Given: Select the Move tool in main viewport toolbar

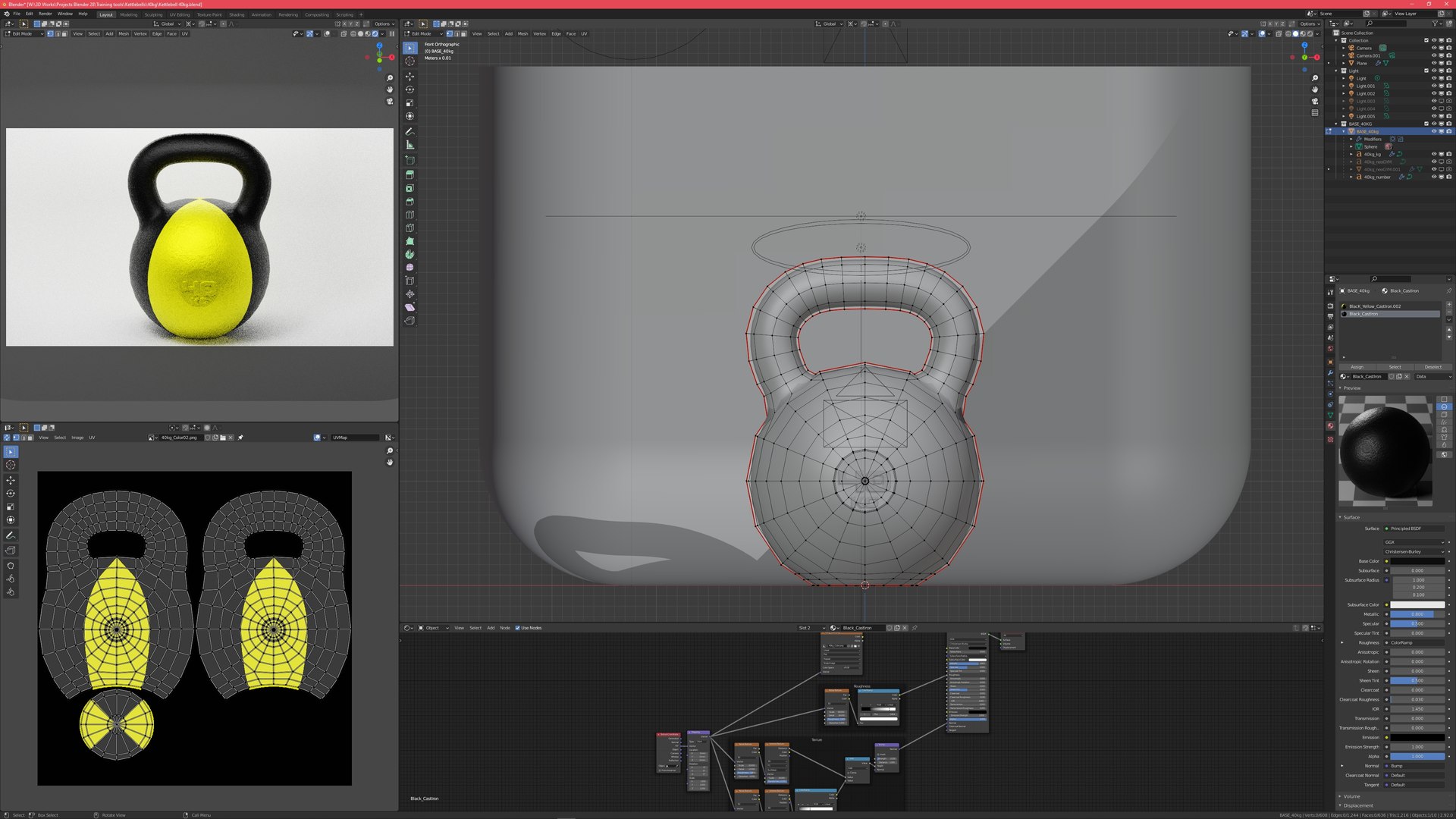Looking at the screenshot, I should point(409,77).
